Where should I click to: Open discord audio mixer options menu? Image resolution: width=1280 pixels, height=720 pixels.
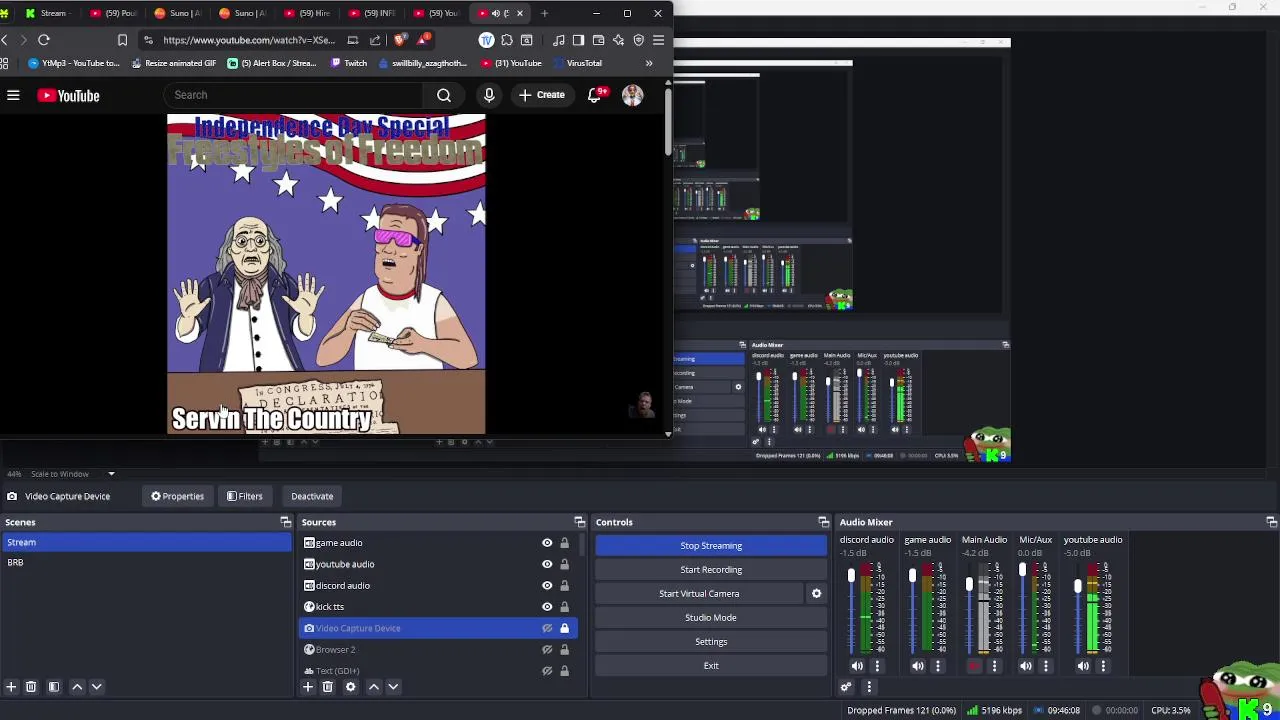(877, 666)
